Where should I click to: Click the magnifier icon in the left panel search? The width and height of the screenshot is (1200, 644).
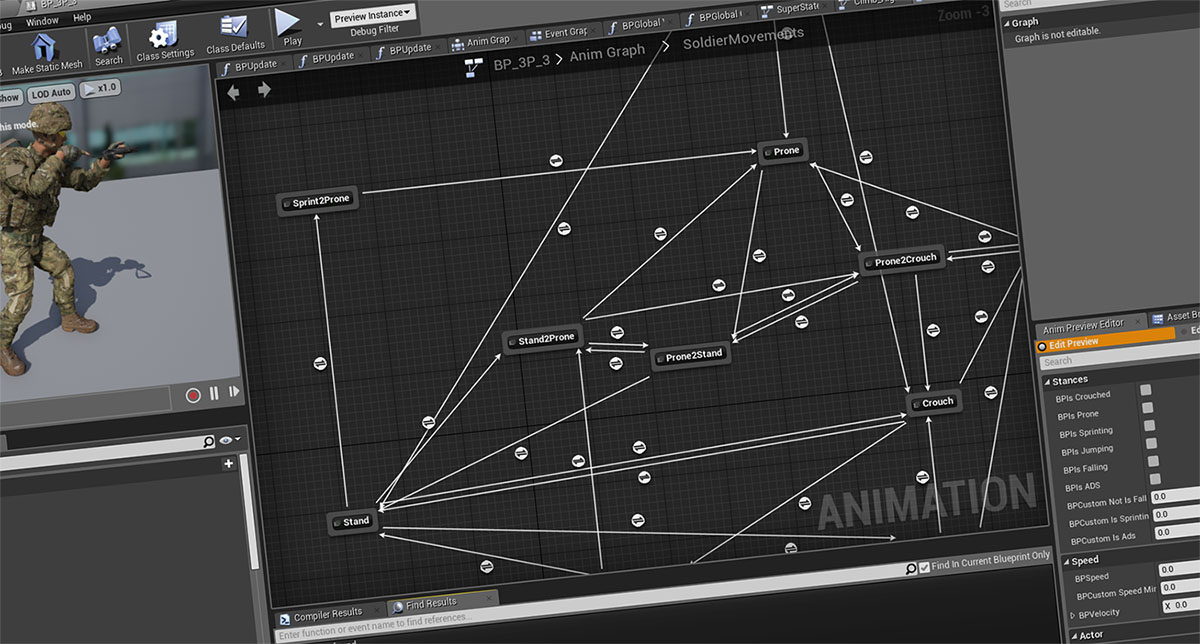click(209, 441)
